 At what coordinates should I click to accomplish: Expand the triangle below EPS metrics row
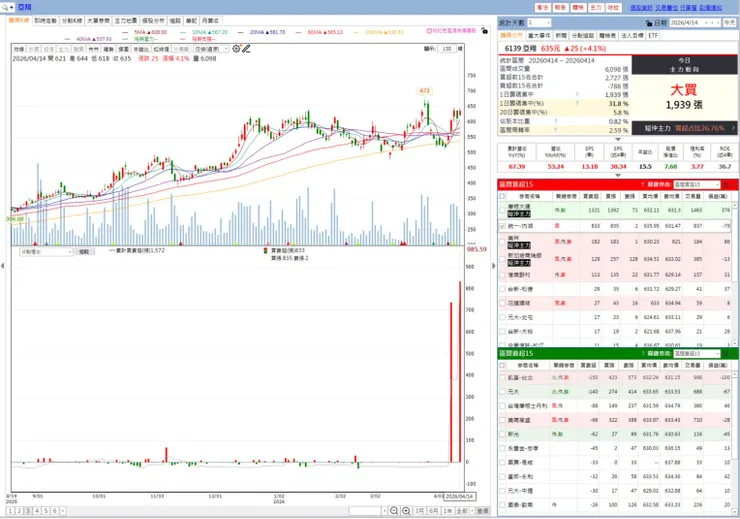(x=618, y=175)
